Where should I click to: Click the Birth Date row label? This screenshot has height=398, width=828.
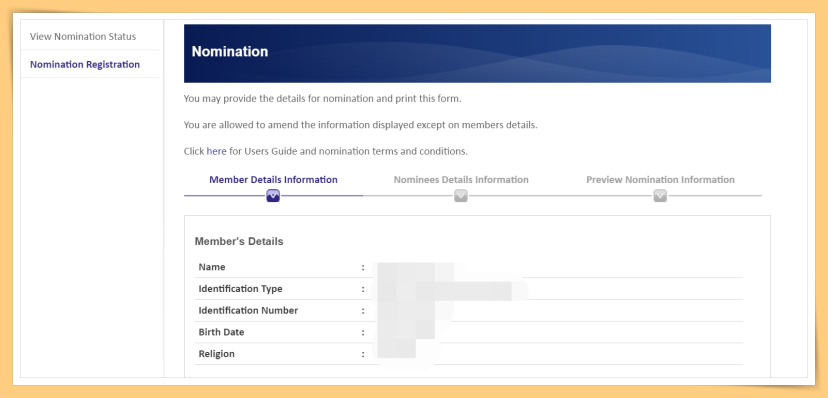[221, 332]
